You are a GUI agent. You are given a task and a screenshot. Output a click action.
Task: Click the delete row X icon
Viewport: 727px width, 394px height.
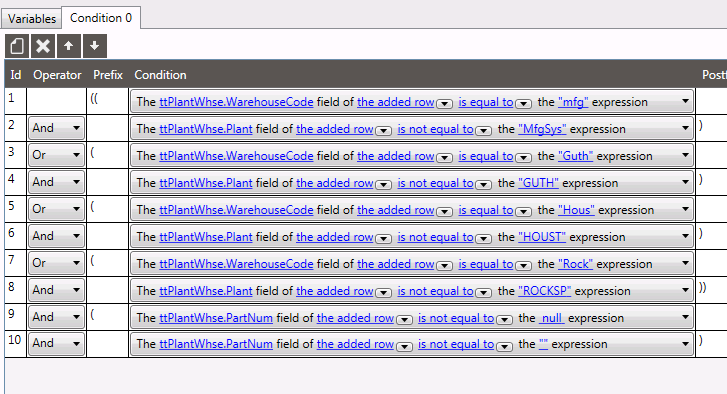pos(43,46)
